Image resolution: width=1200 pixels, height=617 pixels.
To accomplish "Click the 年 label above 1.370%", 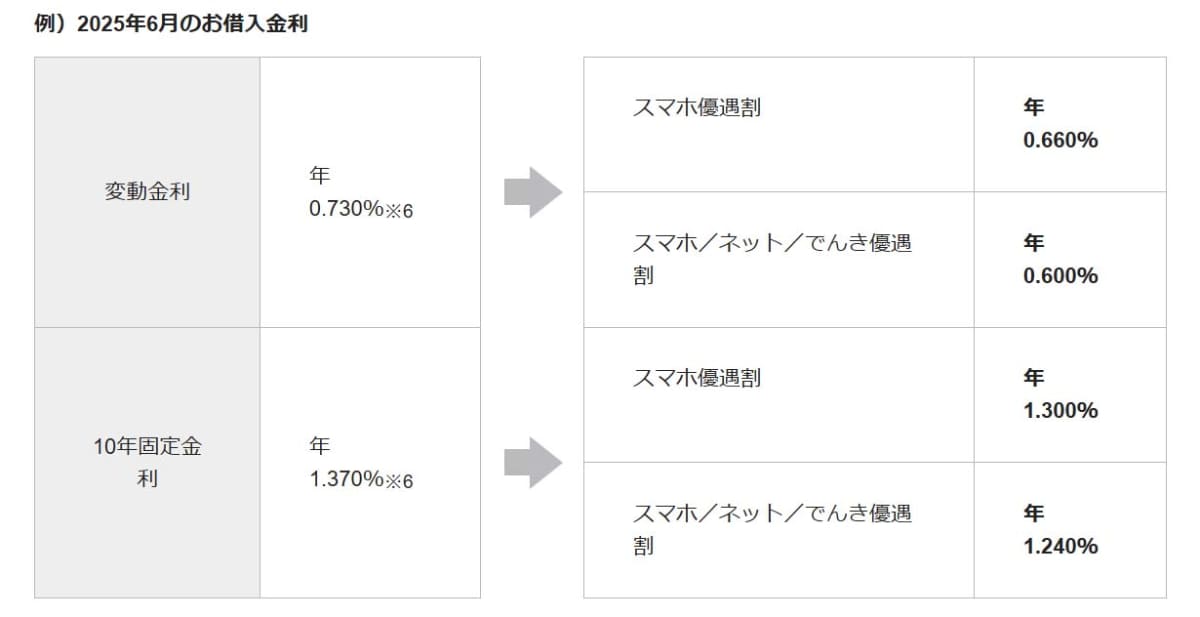I will (320, 446).
